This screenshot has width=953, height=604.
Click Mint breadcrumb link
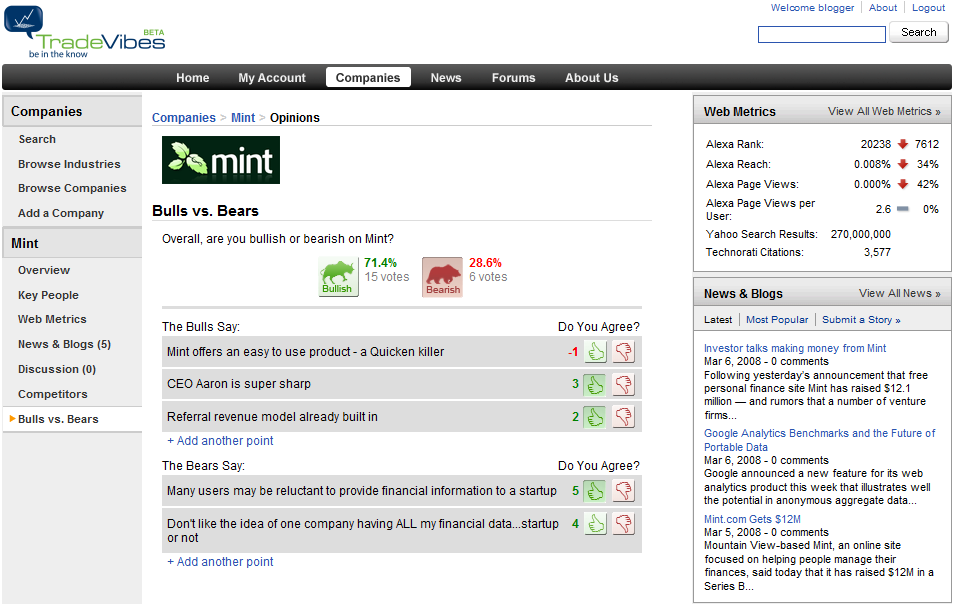coord(243,118)
